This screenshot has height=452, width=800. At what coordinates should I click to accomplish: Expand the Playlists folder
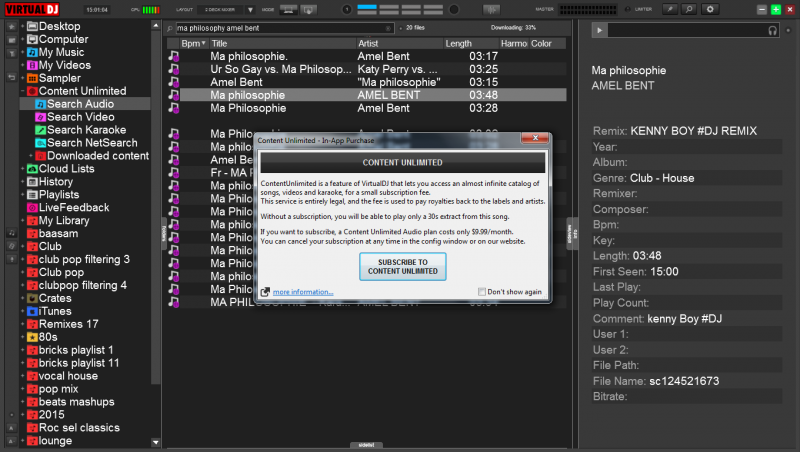click(22, 195)
